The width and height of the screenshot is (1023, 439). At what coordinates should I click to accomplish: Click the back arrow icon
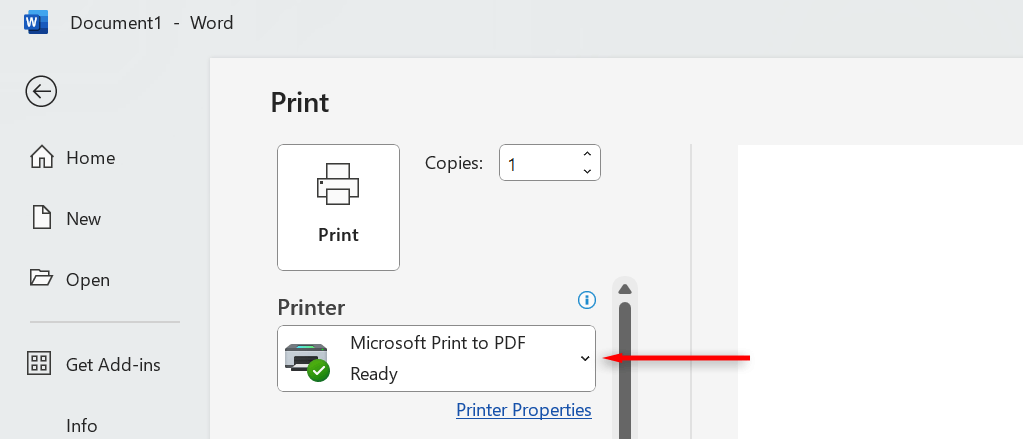[x=41, y=92]
